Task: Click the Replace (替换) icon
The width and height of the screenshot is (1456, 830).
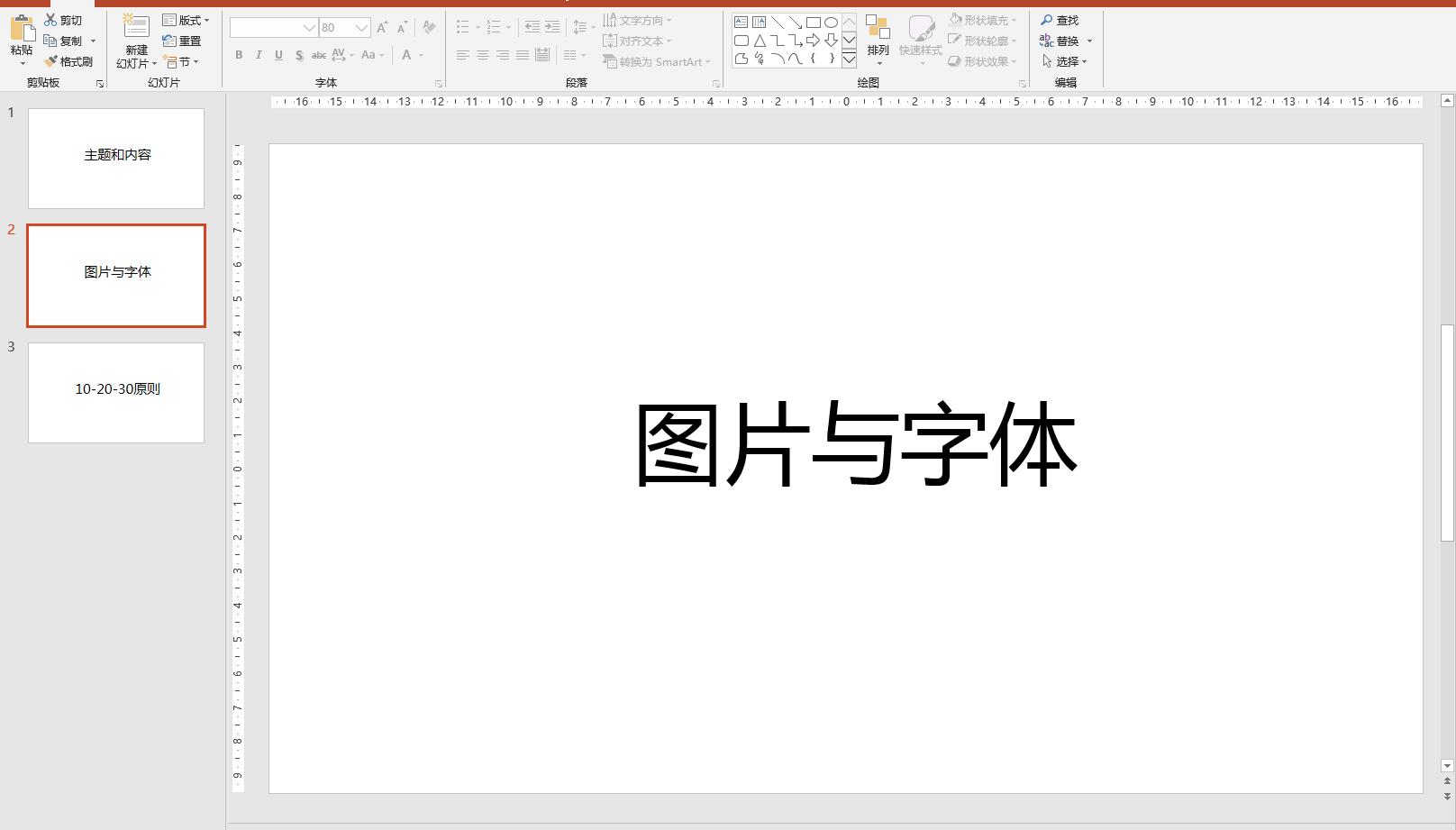Action: coord(1063,40)
